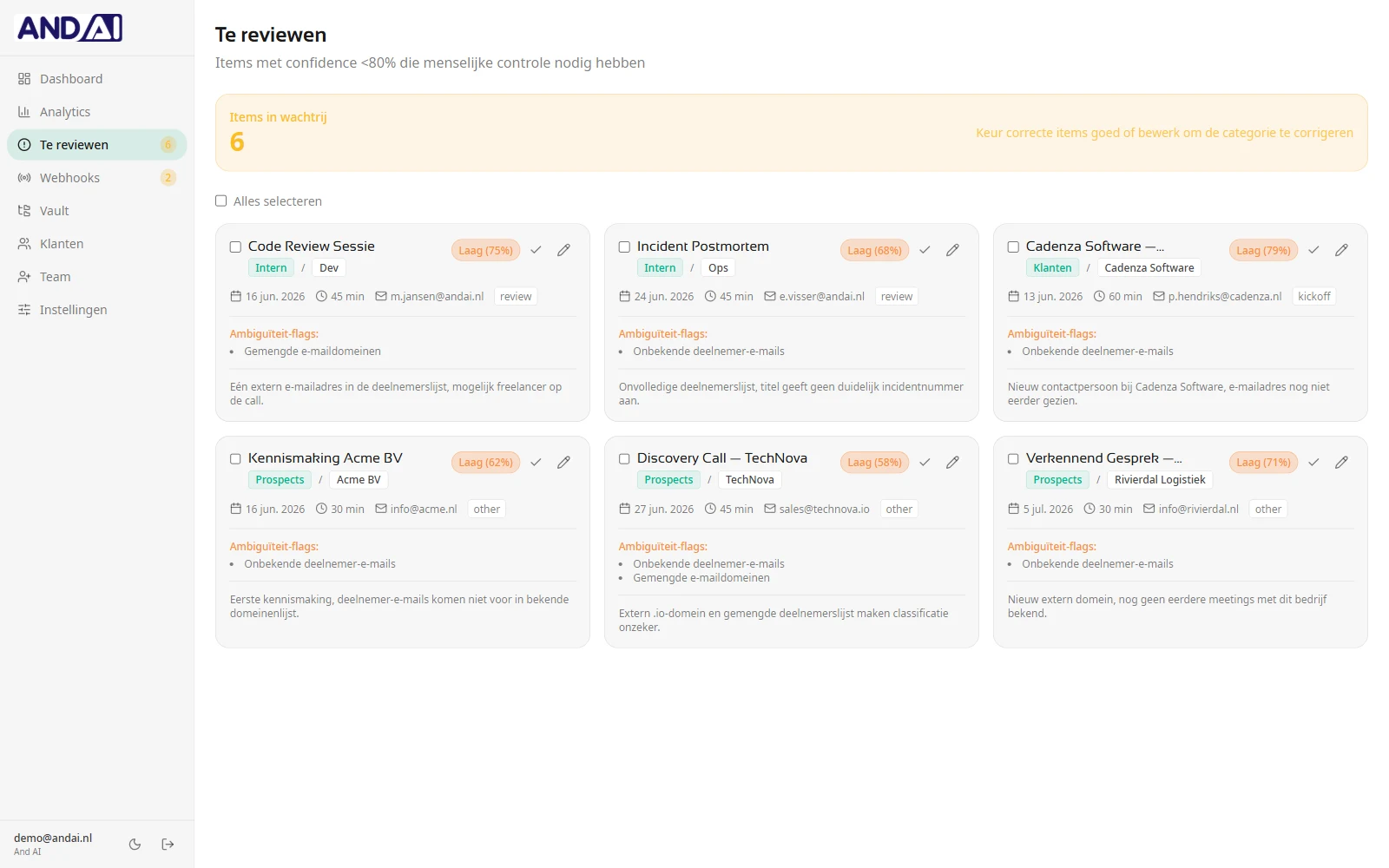Click info@rivierdal.nl email
The image size is (1389, 868).
1198,510
